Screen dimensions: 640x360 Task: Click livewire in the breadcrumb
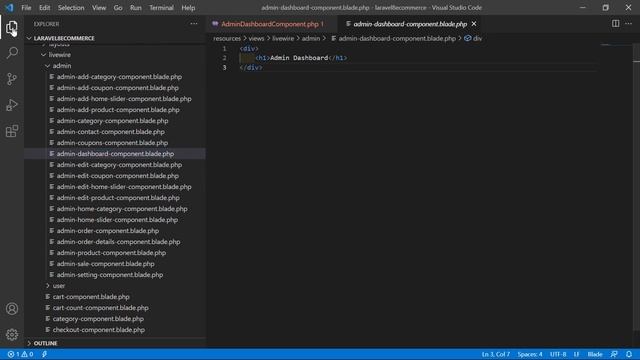tap(283, 38)
